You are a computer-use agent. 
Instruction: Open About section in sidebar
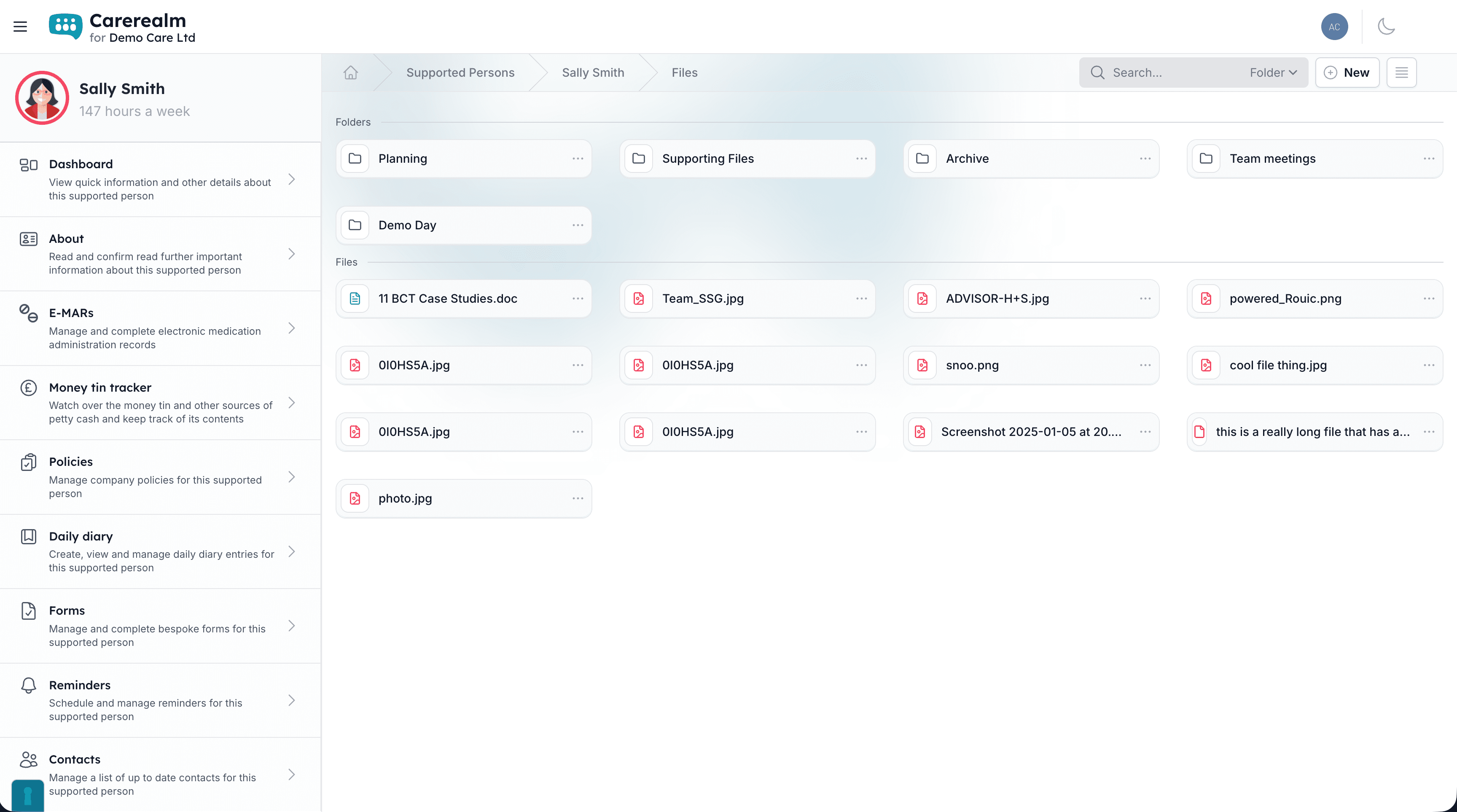tap(161, 254)
